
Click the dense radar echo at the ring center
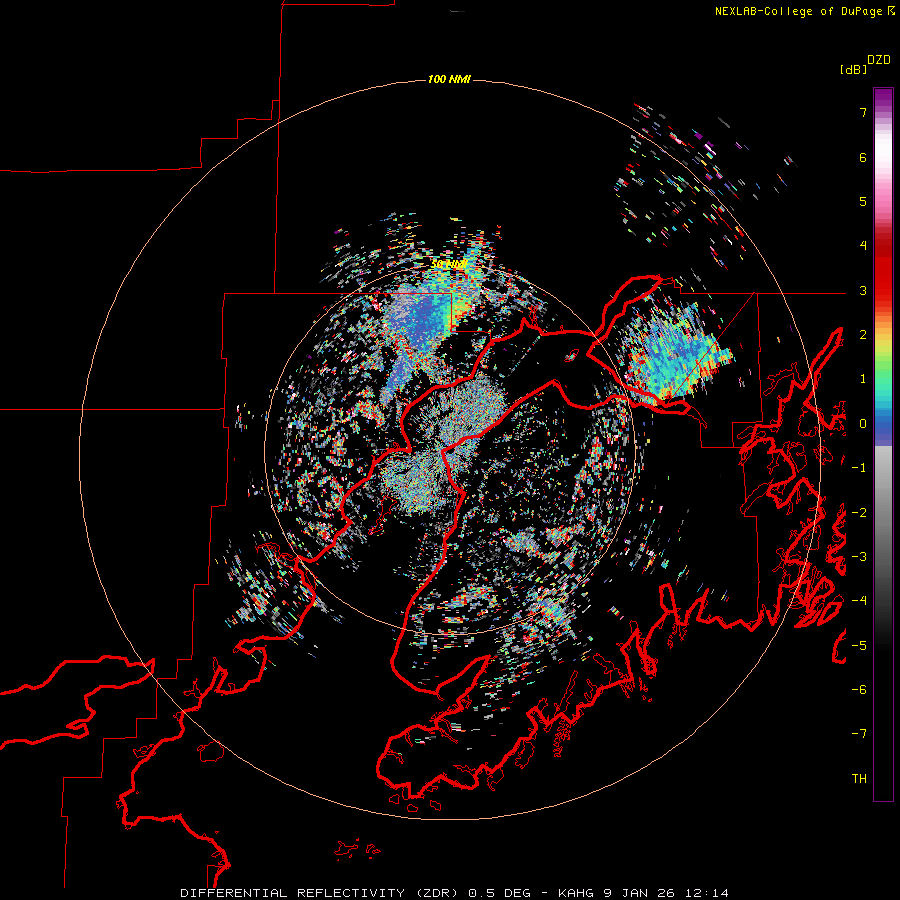click(x=445, y=445)
